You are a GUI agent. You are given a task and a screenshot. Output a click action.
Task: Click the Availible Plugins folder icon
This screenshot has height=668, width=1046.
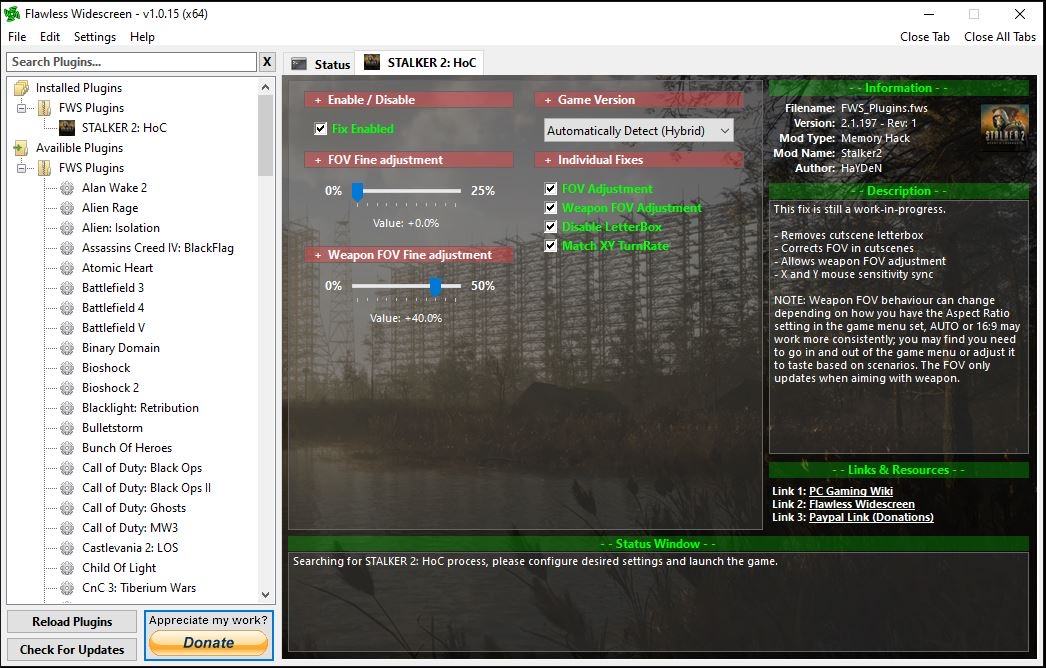pos(21,147)
